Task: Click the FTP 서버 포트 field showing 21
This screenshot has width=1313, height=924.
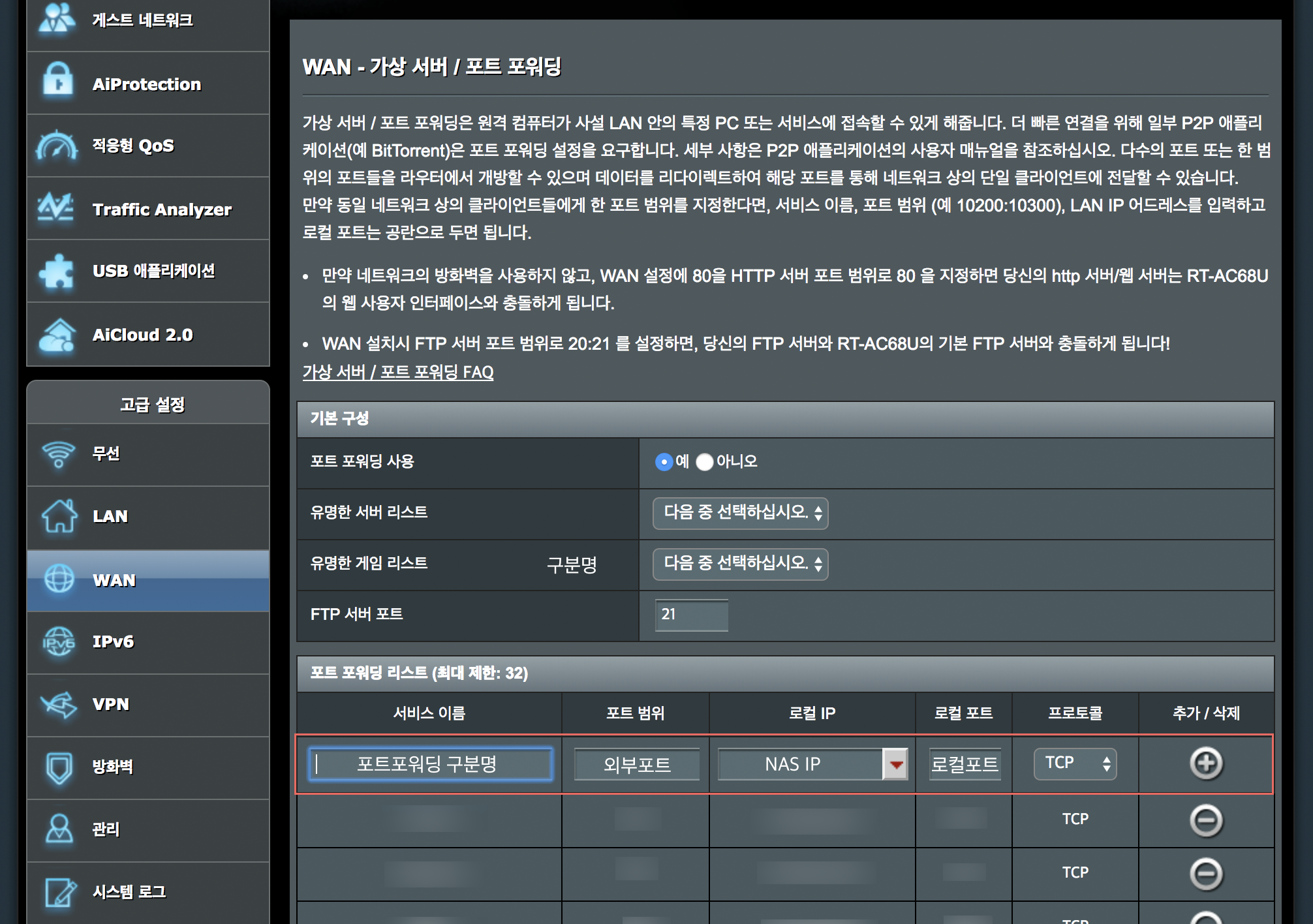Action: coord(692,615)
